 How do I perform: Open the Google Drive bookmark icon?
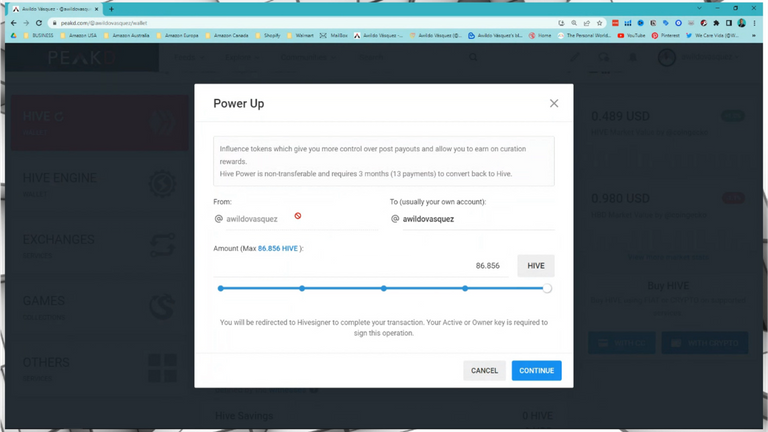tap(14, 35)
